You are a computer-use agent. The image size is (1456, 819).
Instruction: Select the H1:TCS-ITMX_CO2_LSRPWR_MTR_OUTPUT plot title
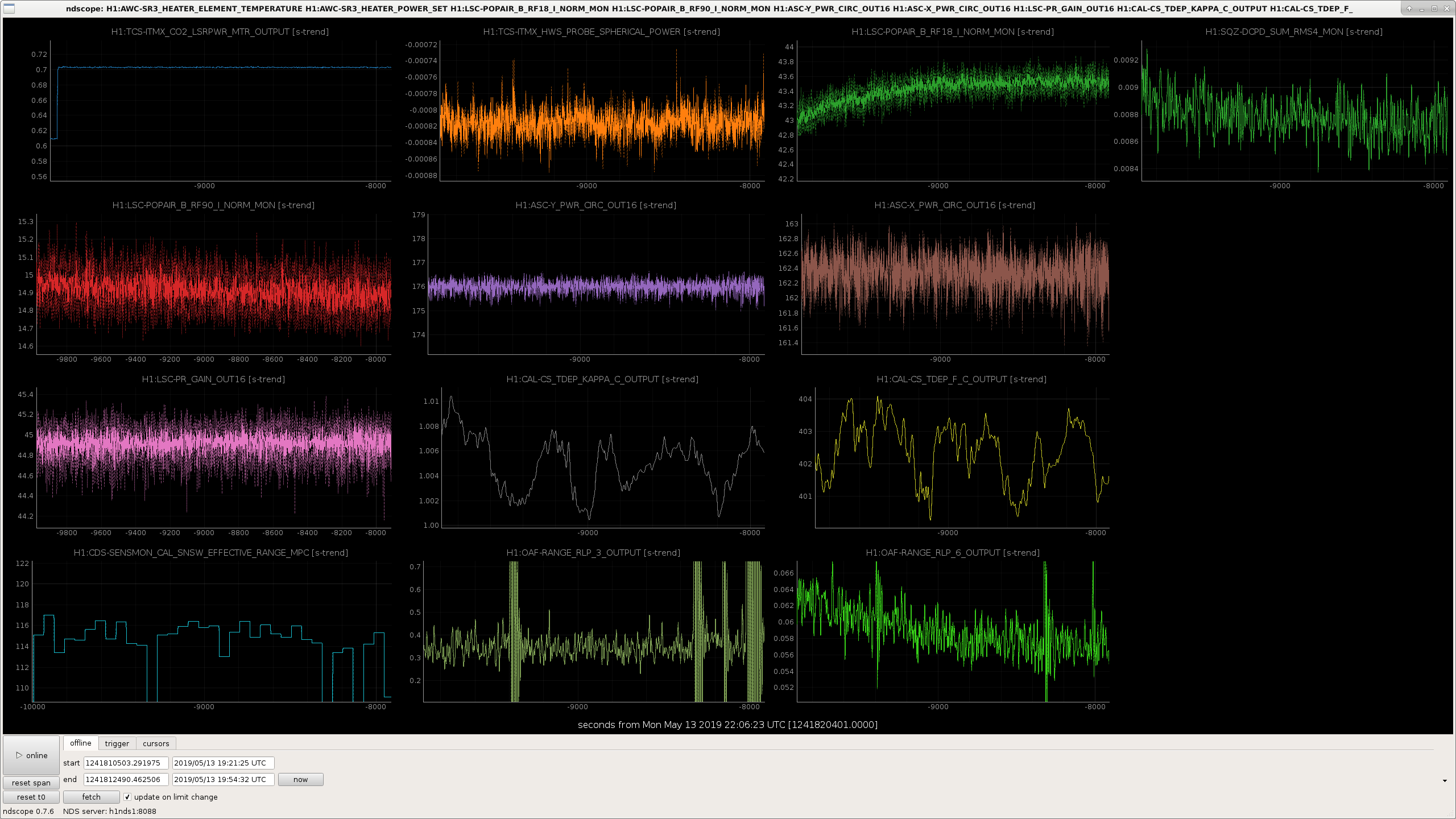pyautogui.click(x=220, y=32)
